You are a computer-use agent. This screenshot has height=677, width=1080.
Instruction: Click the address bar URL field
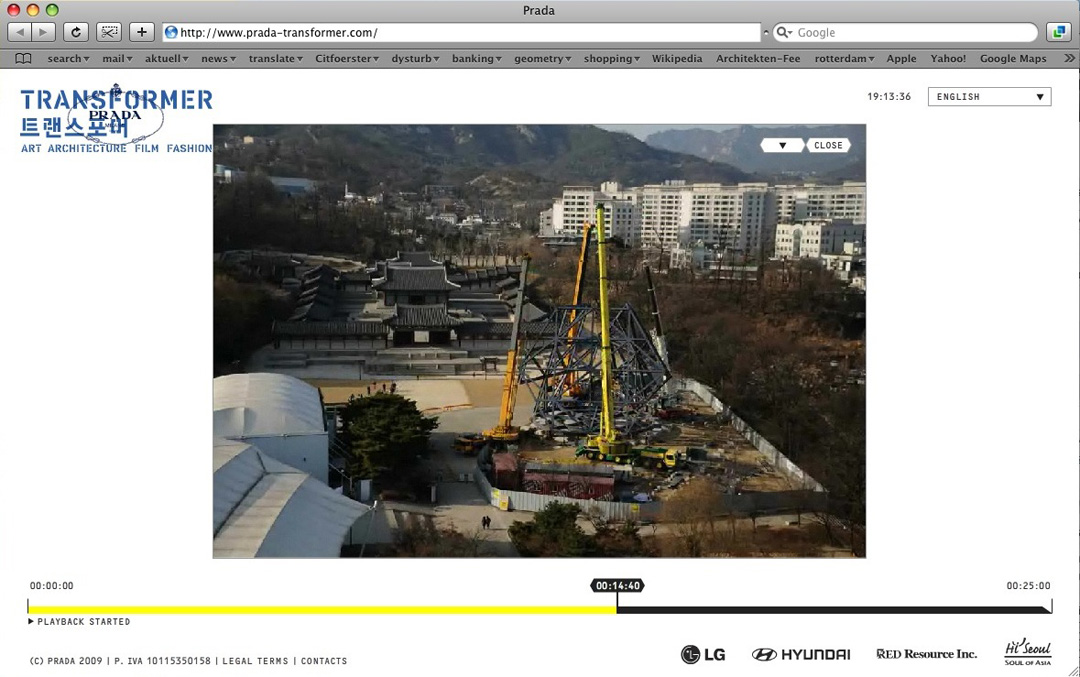[x=463, y=32]
